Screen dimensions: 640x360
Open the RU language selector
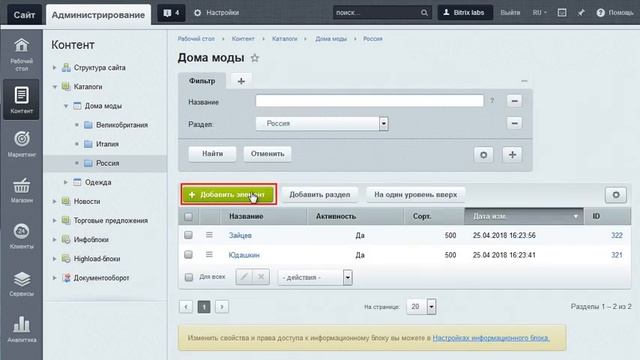point(540,13)
